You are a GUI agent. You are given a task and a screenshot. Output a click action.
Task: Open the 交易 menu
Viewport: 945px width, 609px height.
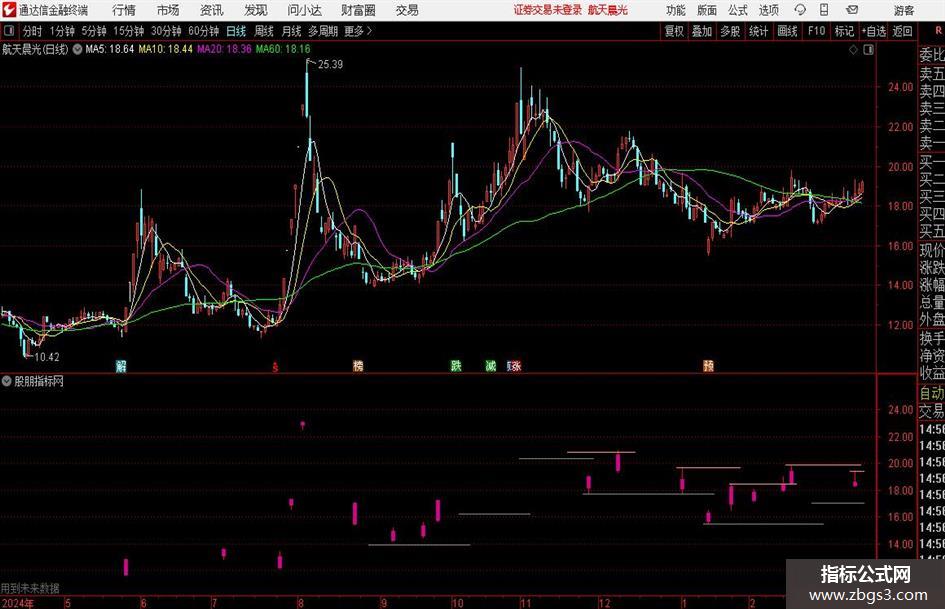pyautogui.click(x=407, y=10)
